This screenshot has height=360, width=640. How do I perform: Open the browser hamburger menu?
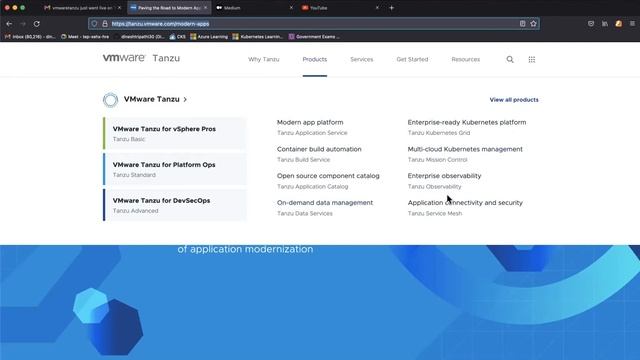(x=632, y=24)
